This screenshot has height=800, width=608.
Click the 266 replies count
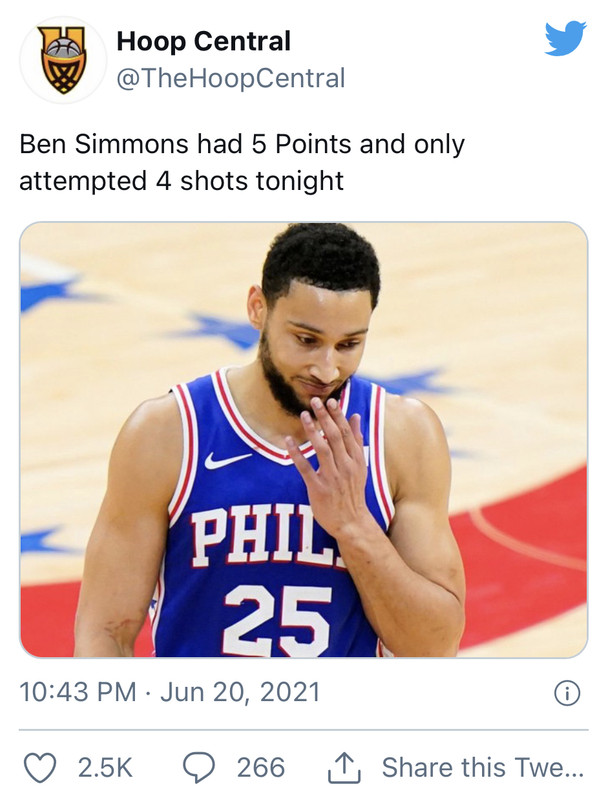(261, 767)
